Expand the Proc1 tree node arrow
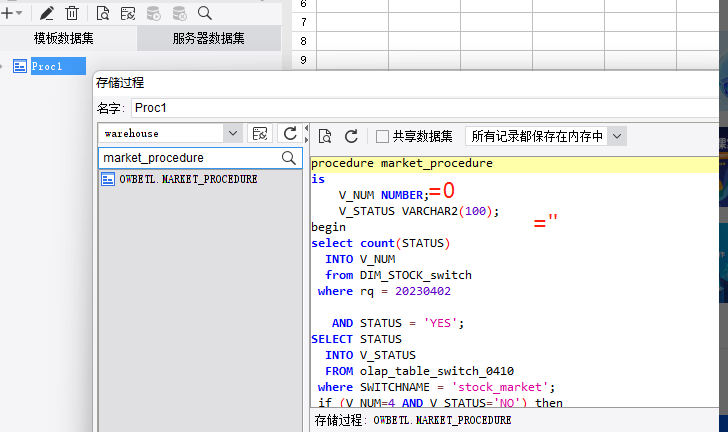The image size is (728, 432). pos(1,66)
